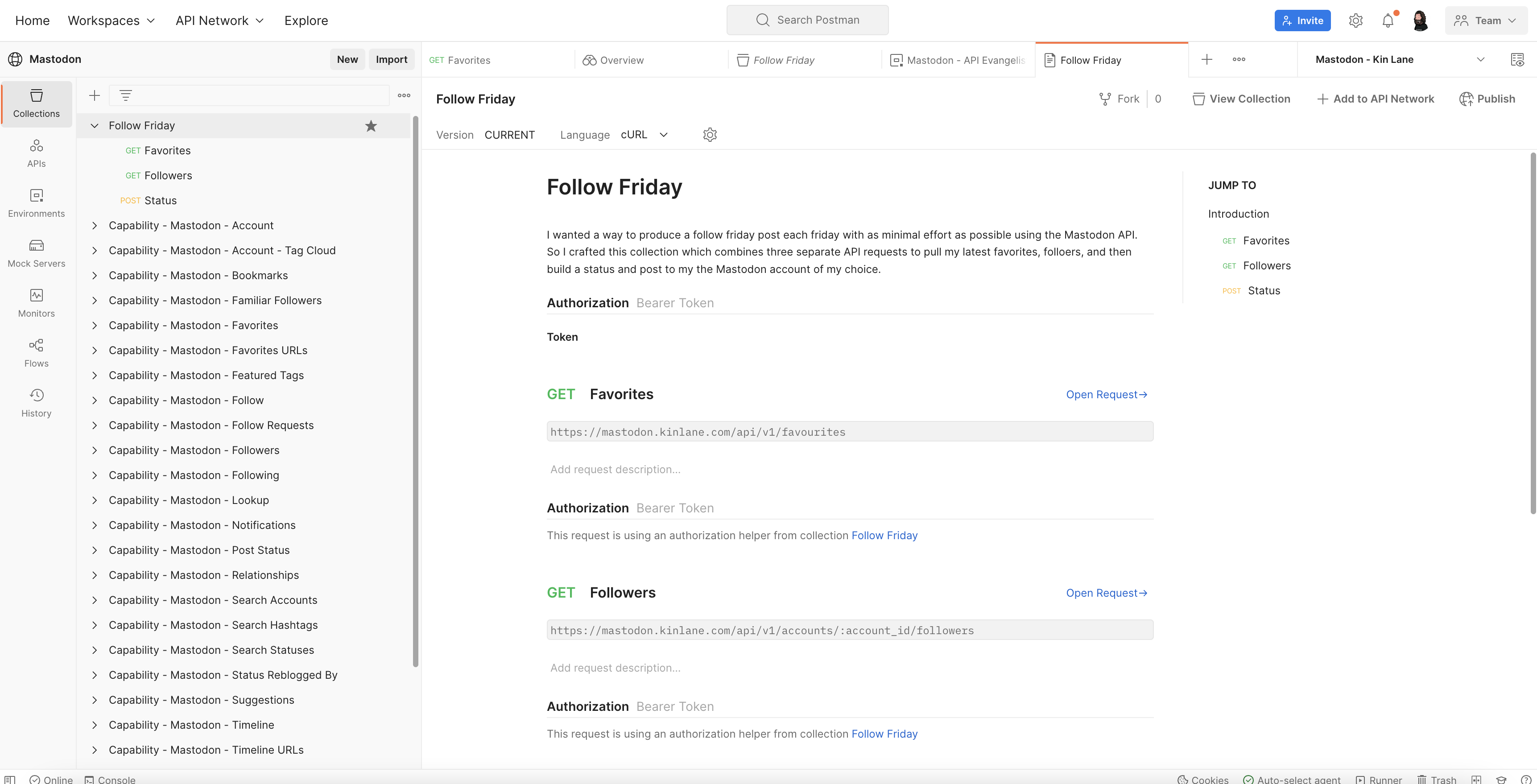Expand Capability - Mastodon - Timeline collection
Viewport: 1537px width, 784px height.
click(x=94, y=725)
